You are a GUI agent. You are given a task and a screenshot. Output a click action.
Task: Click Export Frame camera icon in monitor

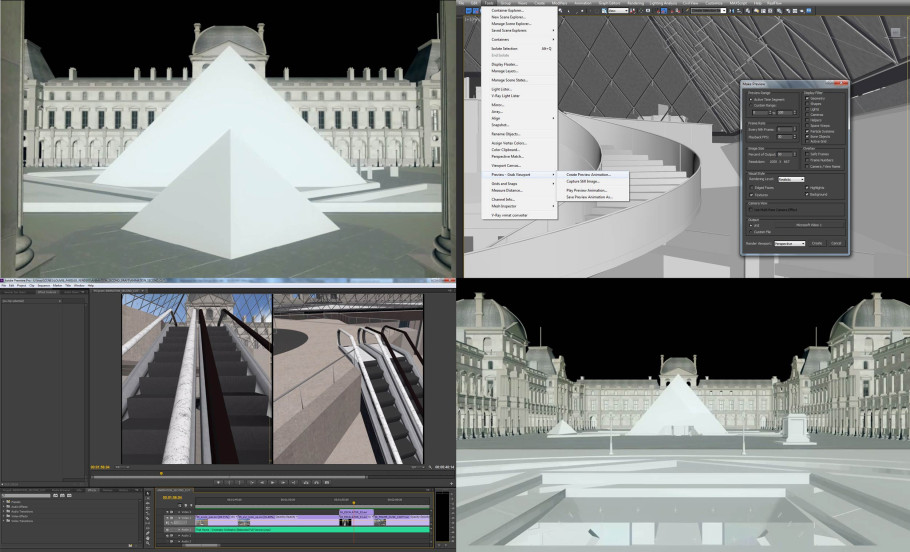pyautogui.click(x=327, y=482)
